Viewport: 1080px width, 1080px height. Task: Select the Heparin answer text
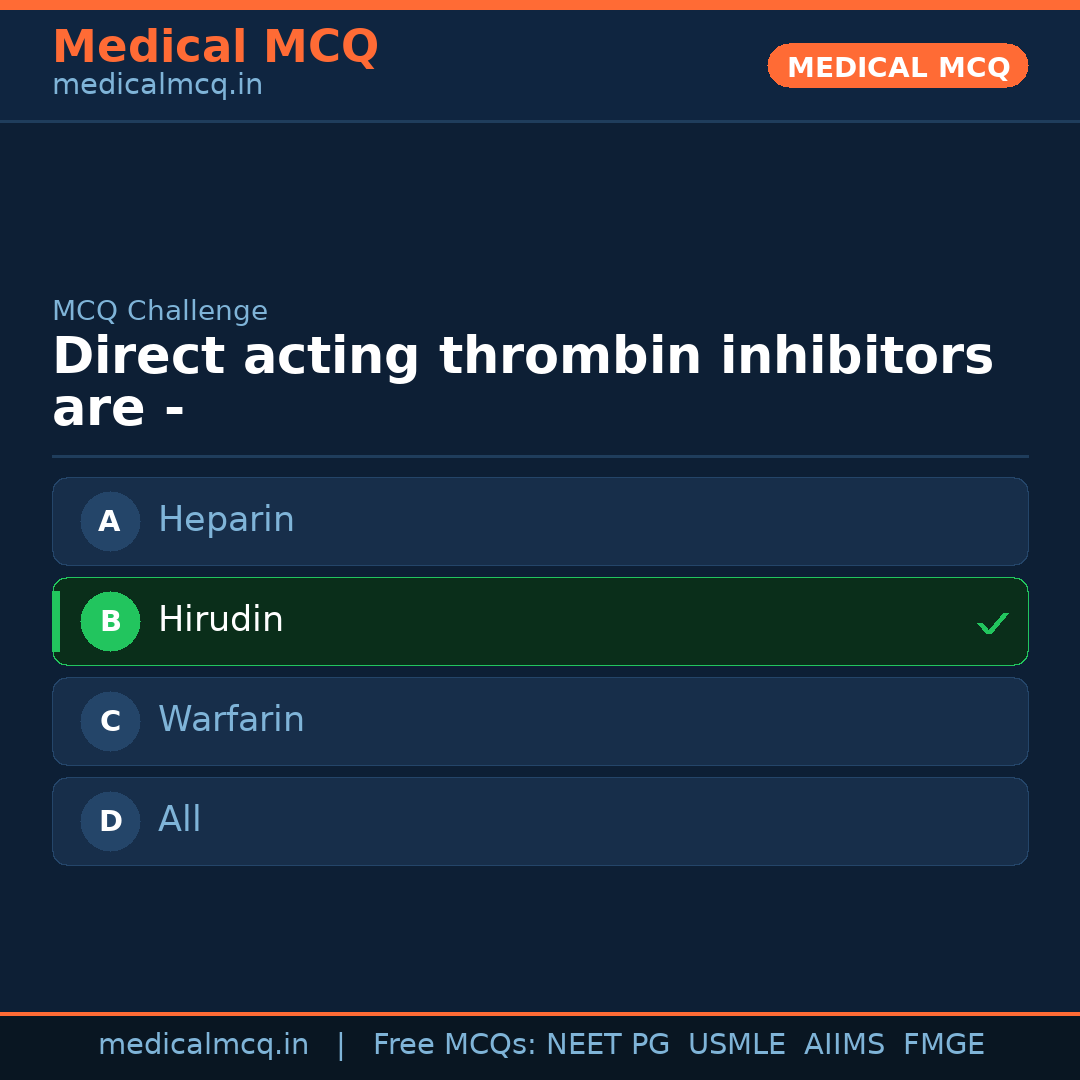[226, 520]
